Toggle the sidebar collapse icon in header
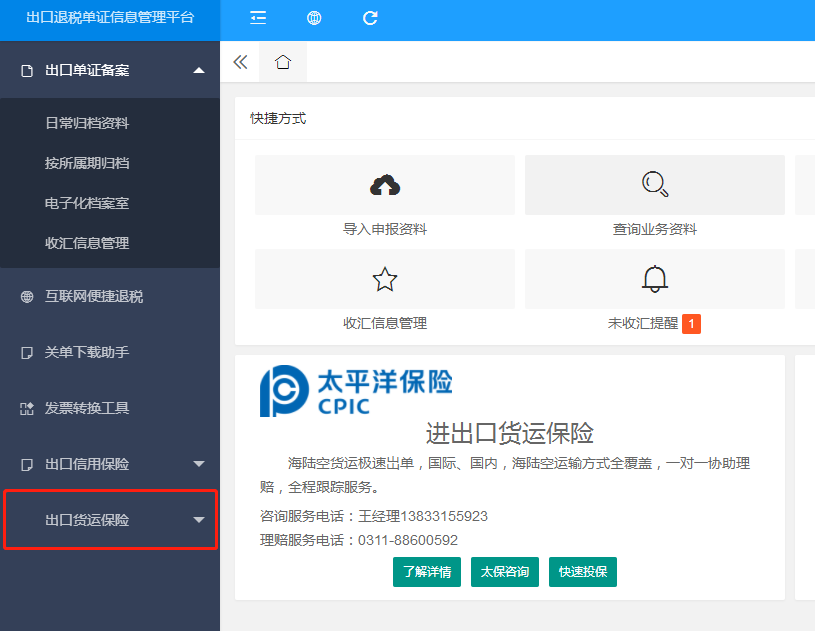Image resolution: width=815 pixels, height=631 pixels. click(x=258, y=18)
